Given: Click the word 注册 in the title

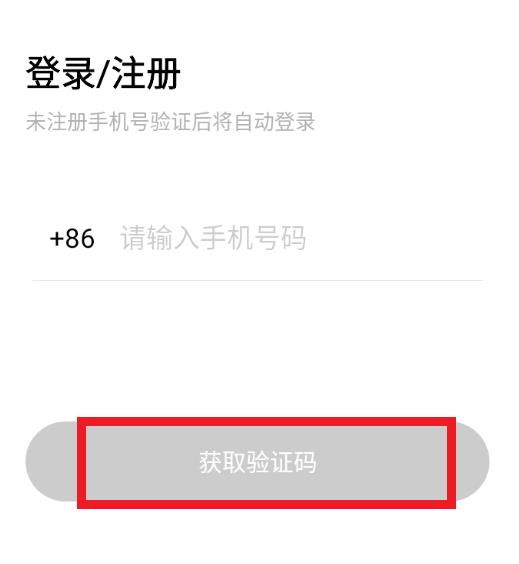Looking at the screenshot, I should tap(146, 73).
